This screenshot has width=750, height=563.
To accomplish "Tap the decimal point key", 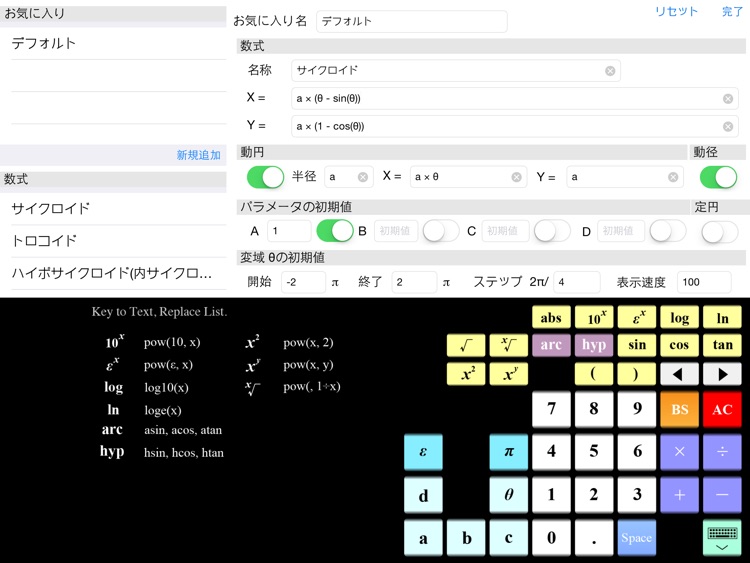I will click(594, 538).
